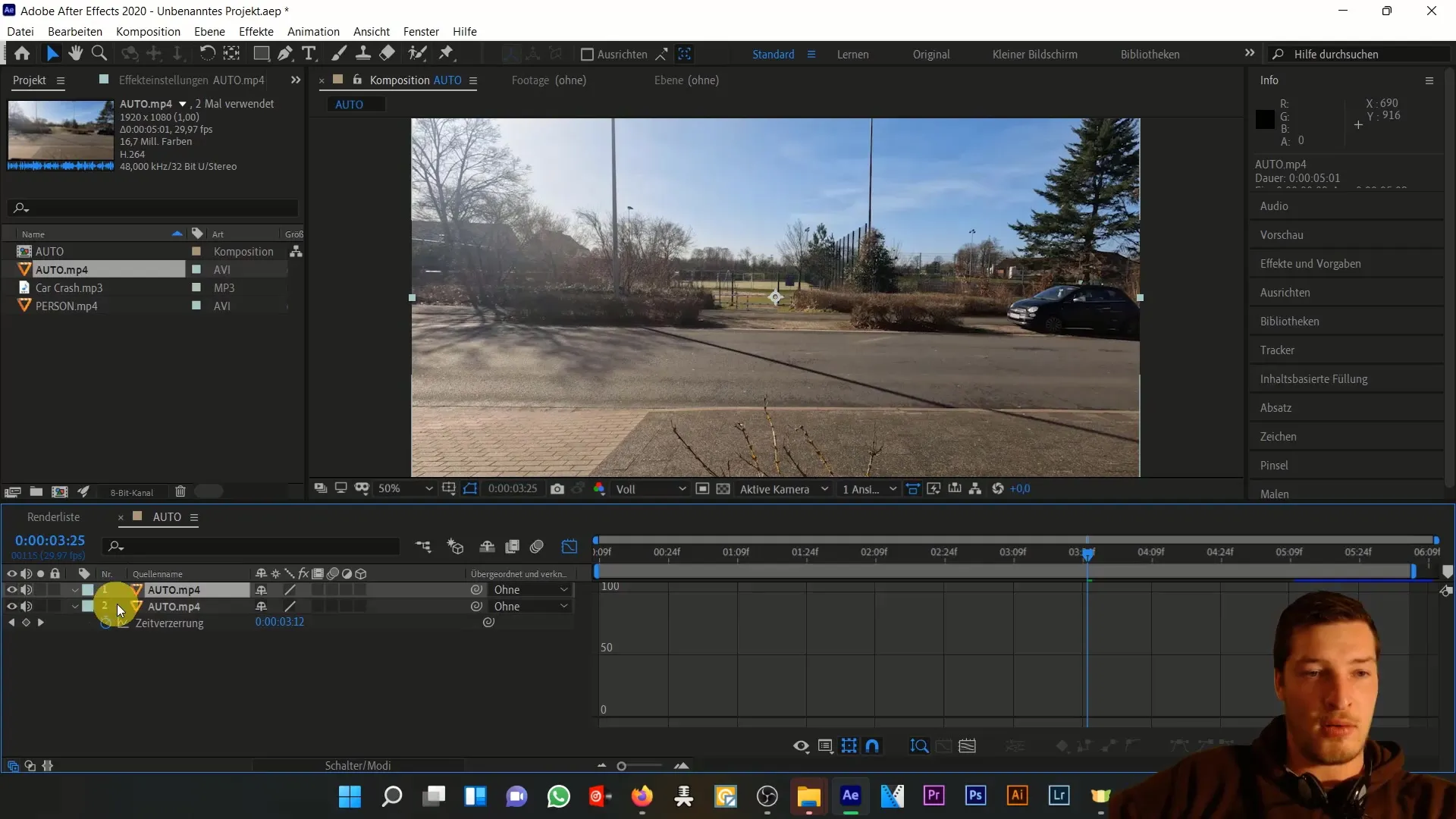This screenshot has width=1456, height=819.
Task: Click the Inhaltsbasierte Füllung panel icon
Action: pyautogui.click(x=1313, y=378)
